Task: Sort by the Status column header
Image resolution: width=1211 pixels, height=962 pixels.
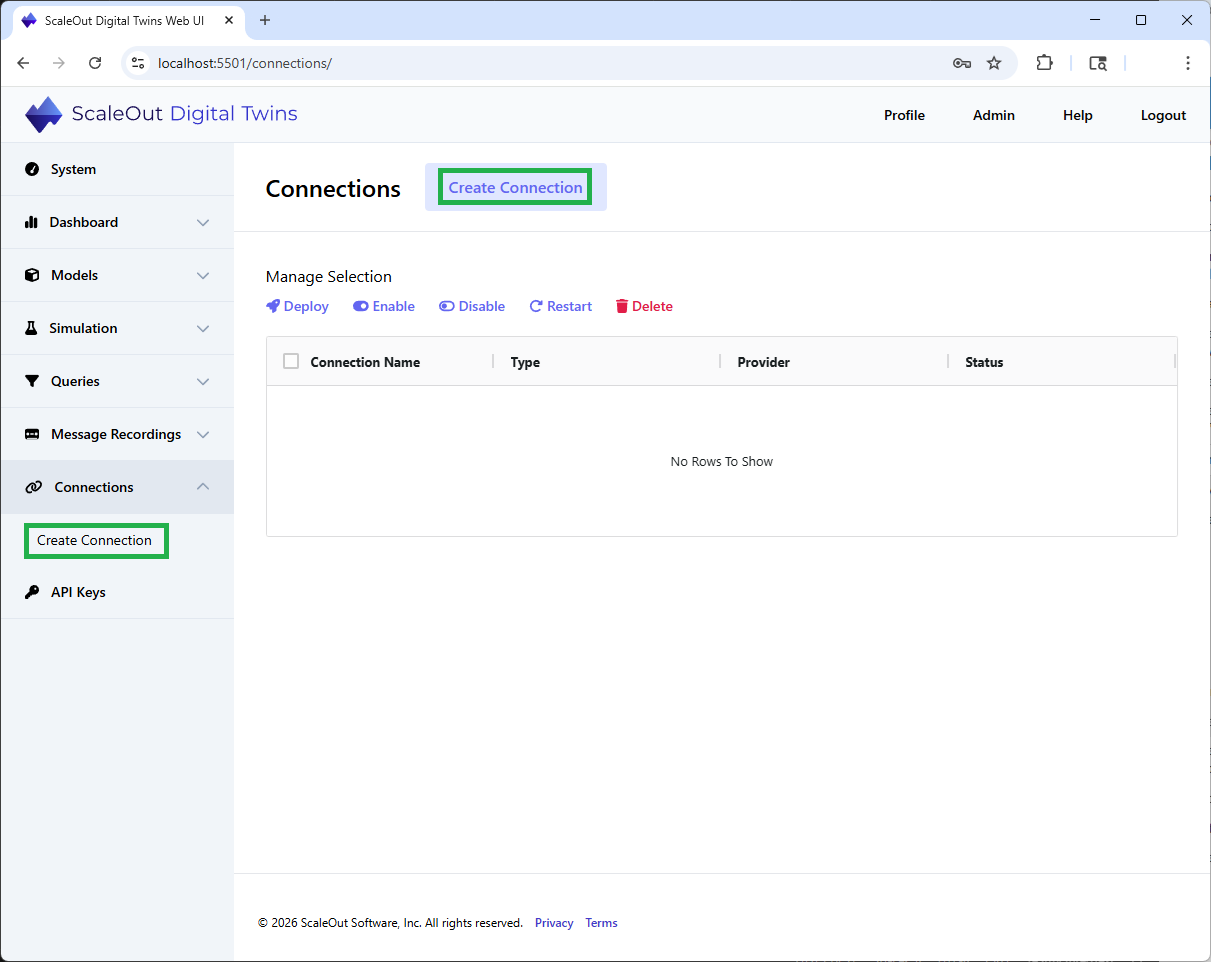Action: click(984, 362)
